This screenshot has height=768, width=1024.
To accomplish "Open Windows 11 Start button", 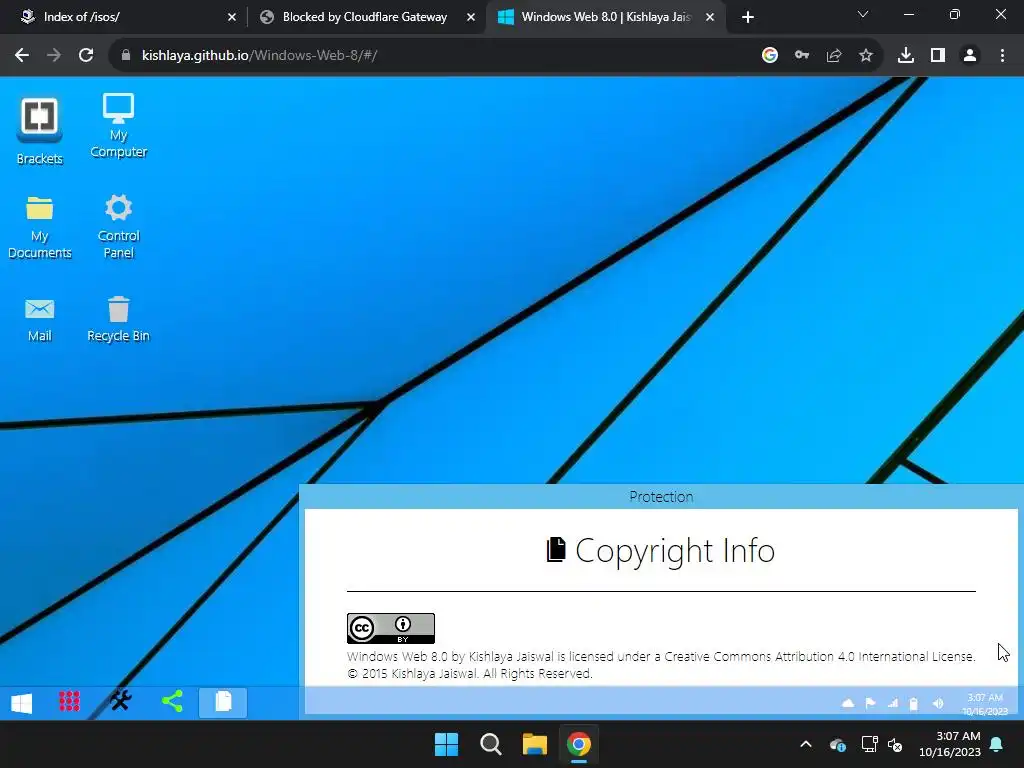I will click(447, 744).
